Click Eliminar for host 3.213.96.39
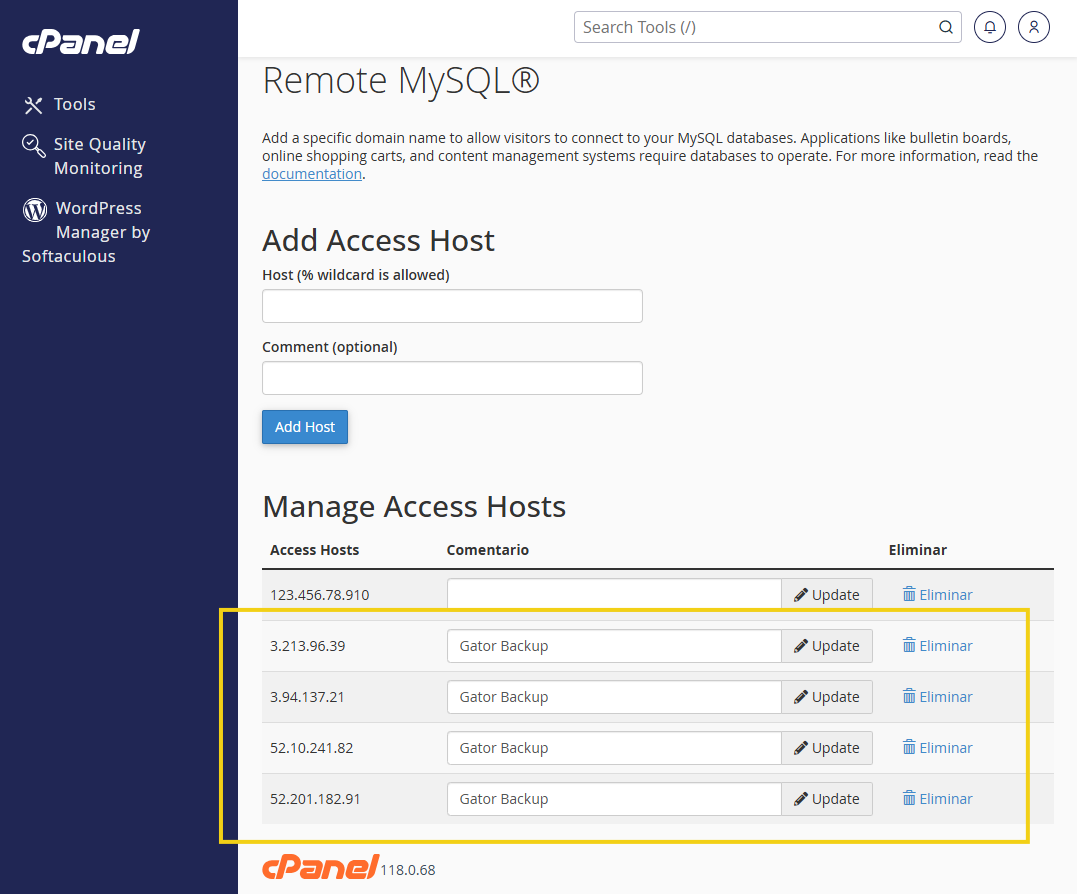1077x894 pixels. coord(938,645)
